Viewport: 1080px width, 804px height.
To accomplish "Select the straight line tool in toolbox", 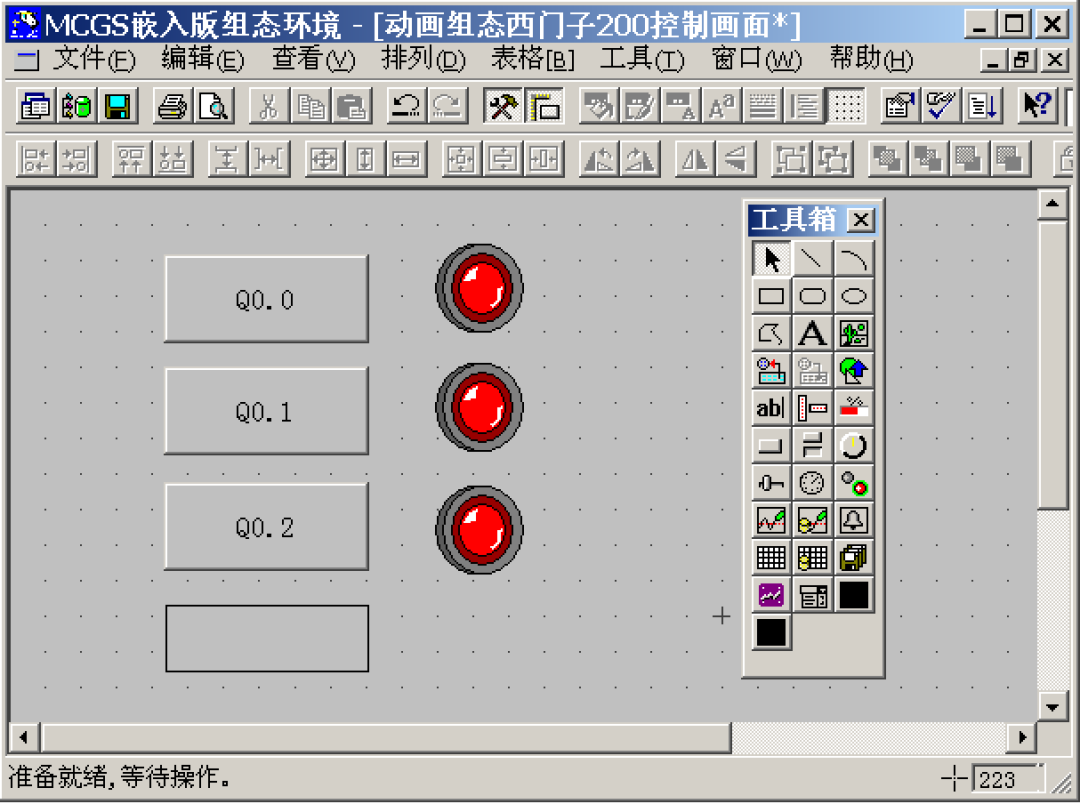I will tap(813, 259).
